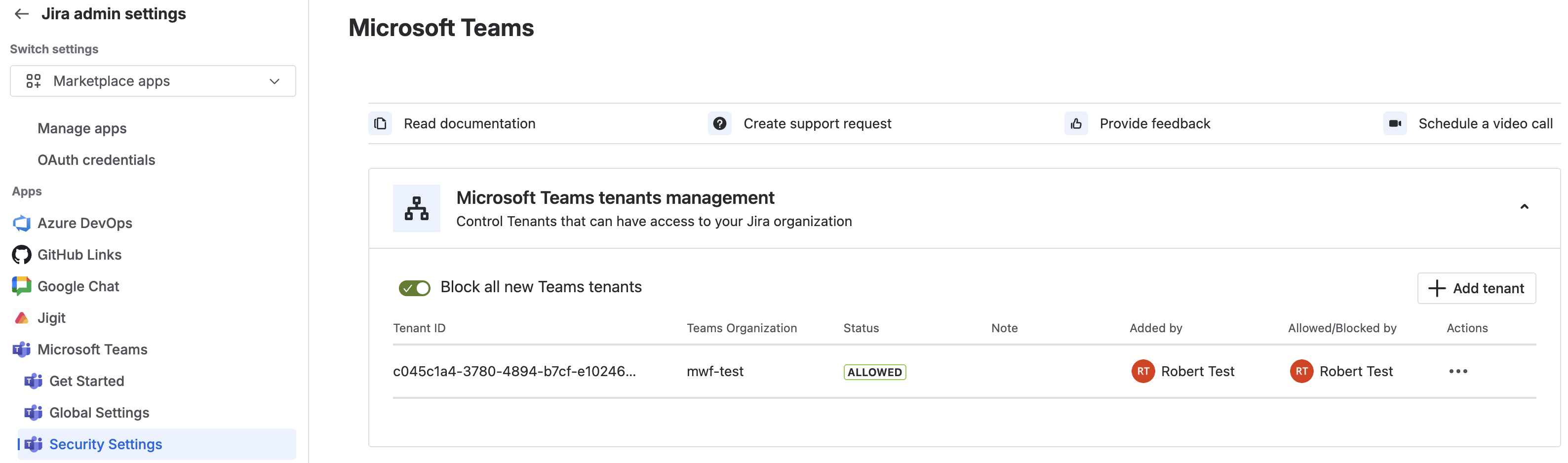This screenshot has width=1568, height=463.
Task: Click the back arrow beside Jira admin settings
Action: pyautogui.click(x=22, y=14)
